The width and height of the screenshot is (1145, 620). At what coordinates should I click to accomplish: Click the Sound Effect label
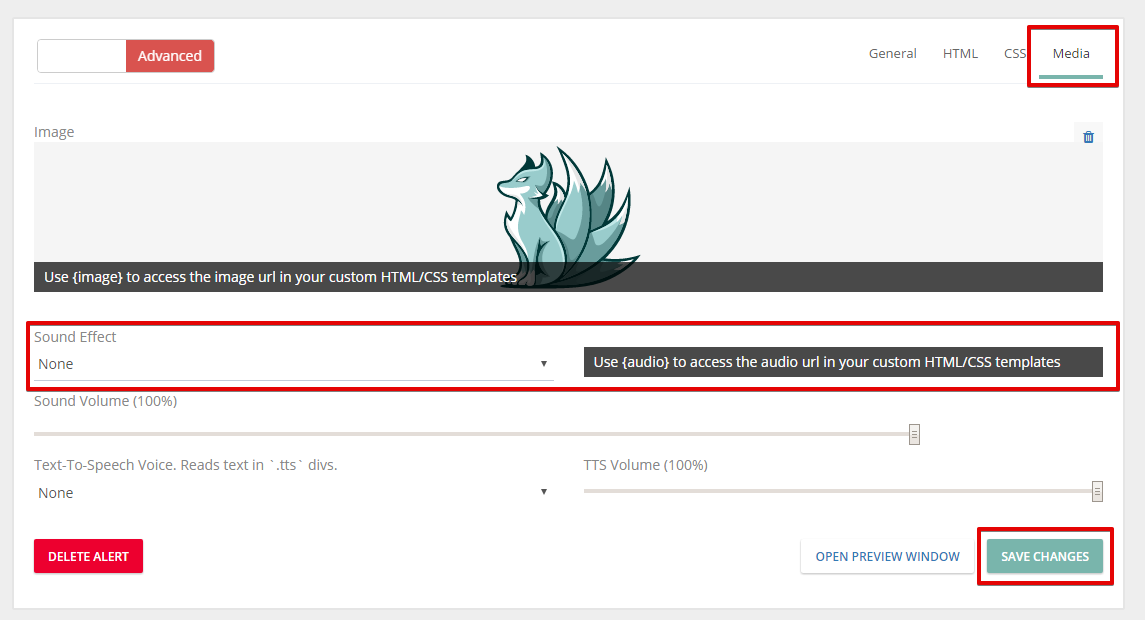point(74,337)
